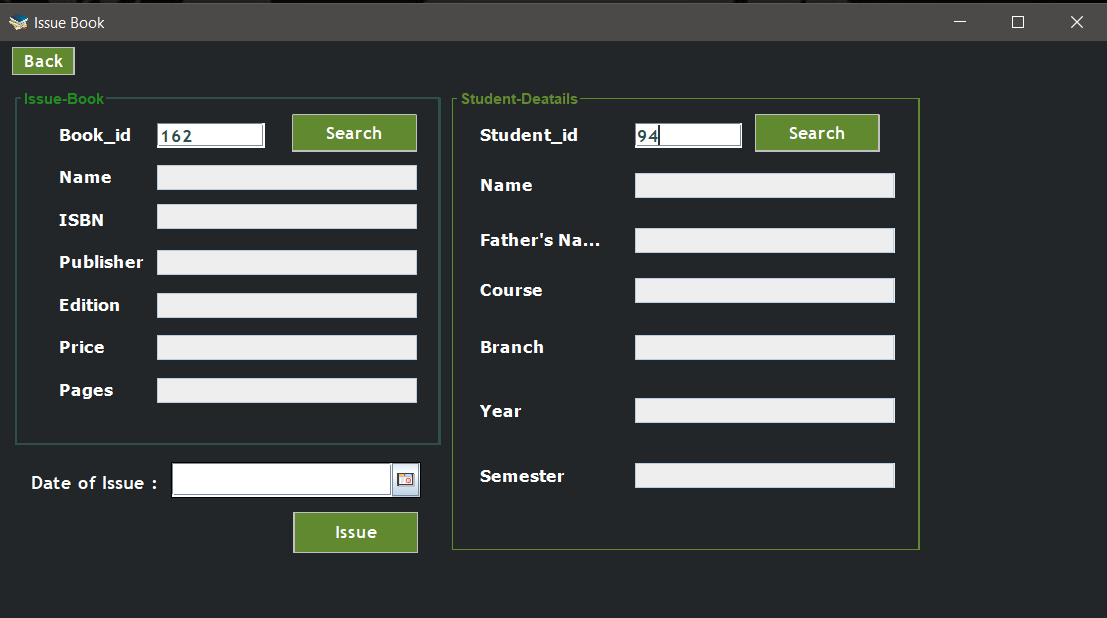The height and width of the screenshot is (618, 1107).
Task: Minimize the Issue Book window
Action: click(x=959, y=22)
